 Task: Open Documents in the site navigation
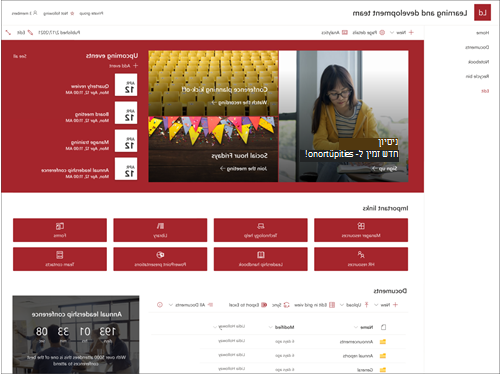[x=477, y=47]
